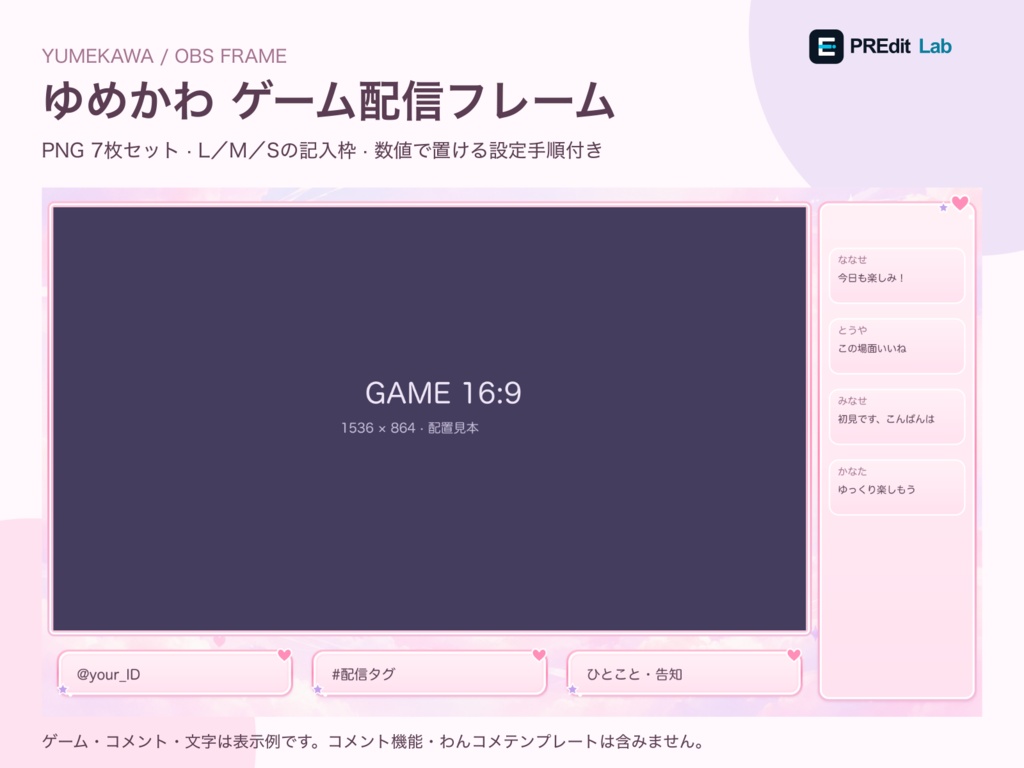Click the star beside the comment panel heart
Image resolution: width=1024 pixels, height=768 pixels.
click(943, 208)
